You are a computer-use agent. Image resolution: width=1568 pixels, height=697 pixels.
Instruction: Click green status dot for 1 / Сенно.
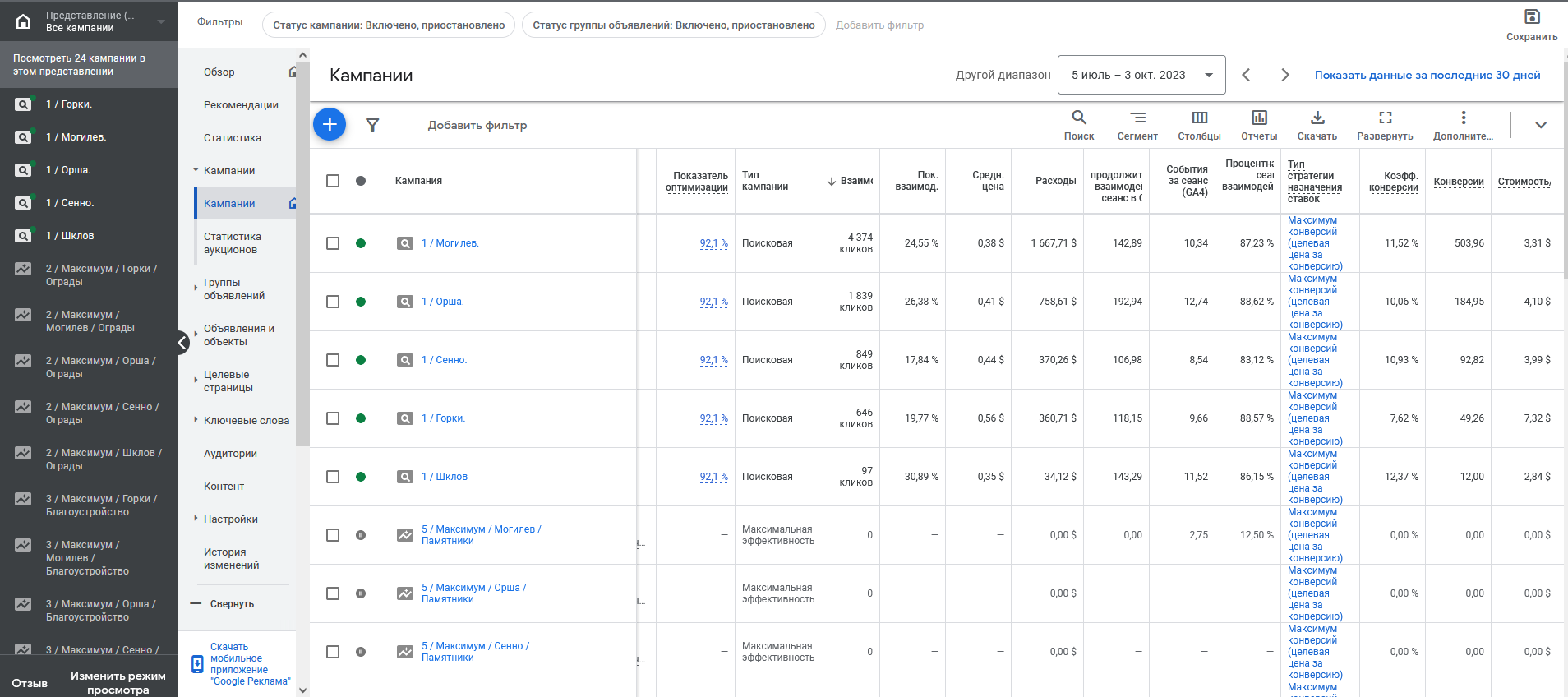click(x=361, y=360)
